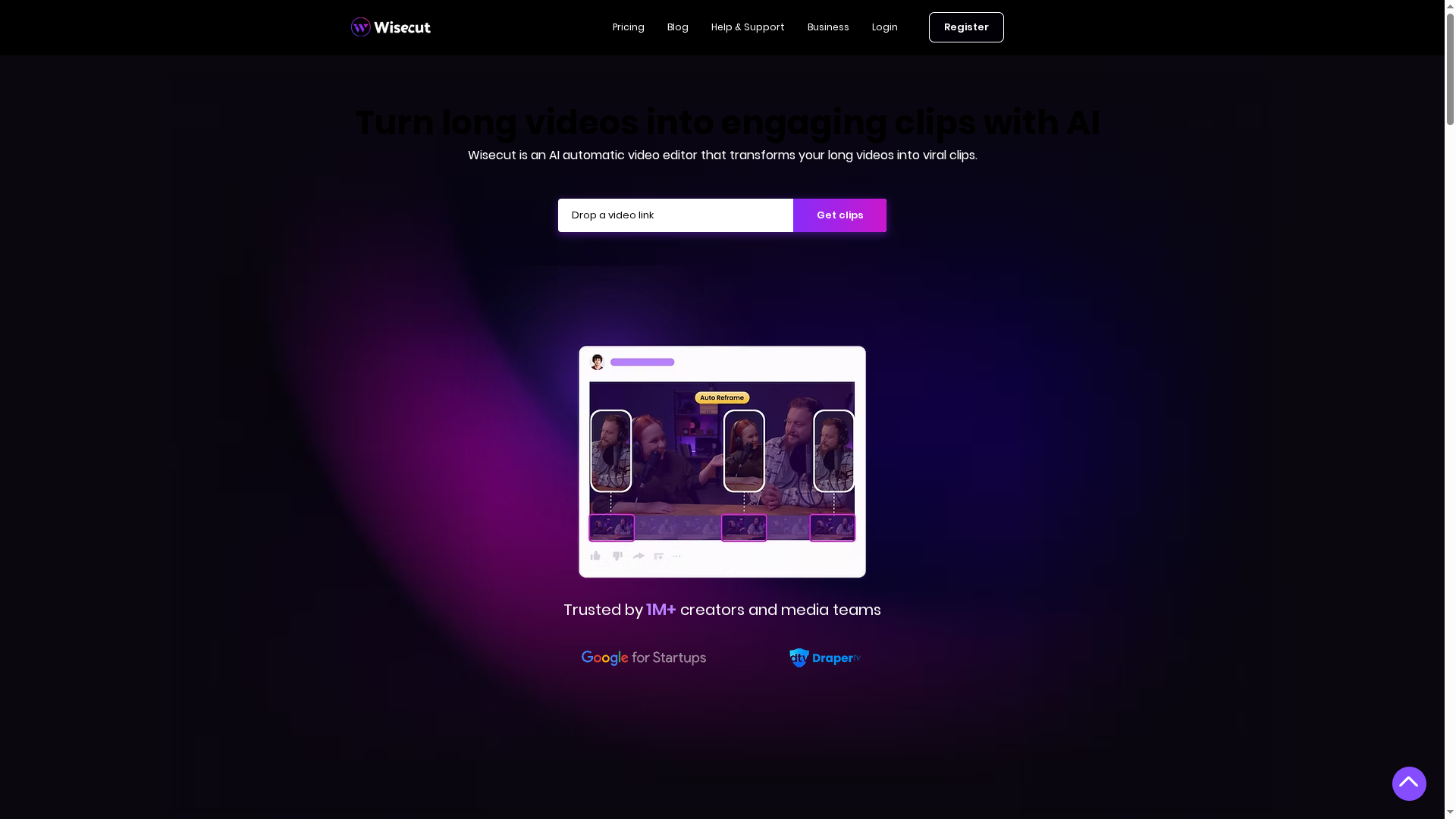Click the user avatar in the preview card
1456x819 pixels.
[598, 362]
